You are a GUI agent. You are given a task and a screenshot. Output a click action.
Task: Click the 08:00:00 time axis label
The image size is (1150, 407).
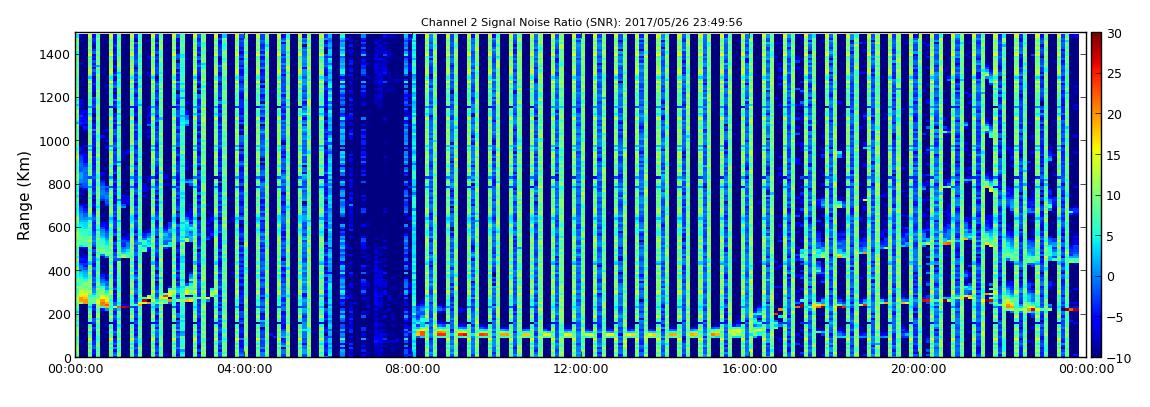coord(412,369)
